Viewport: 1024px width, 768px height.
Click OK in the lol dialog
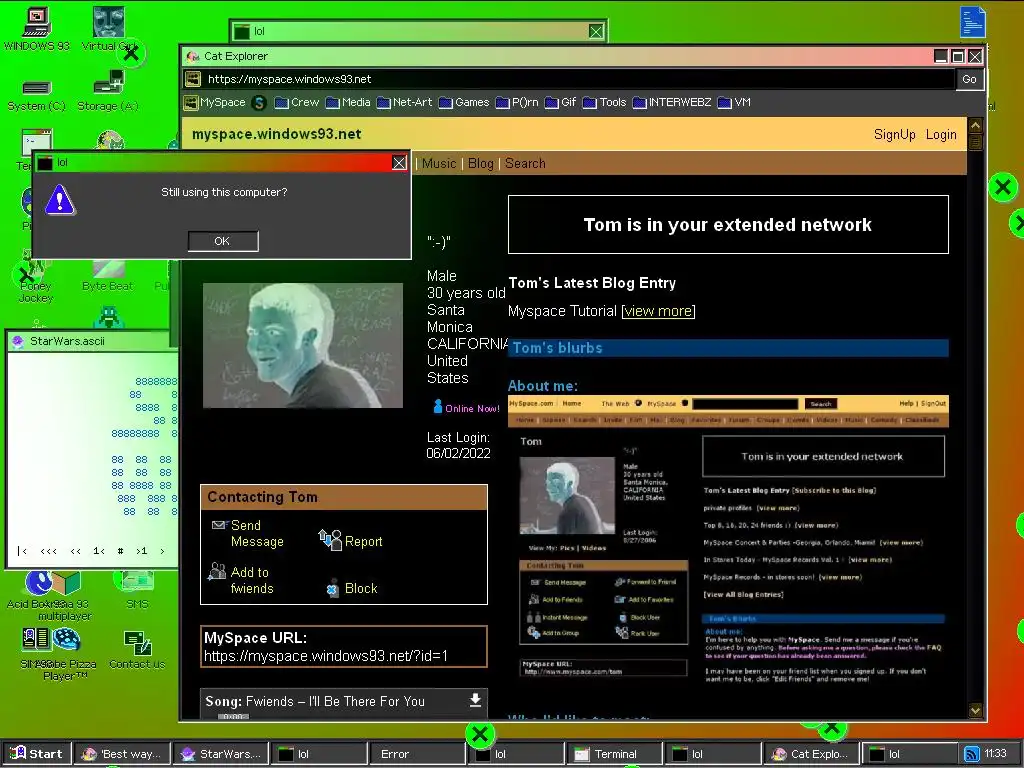pos(223,241)
